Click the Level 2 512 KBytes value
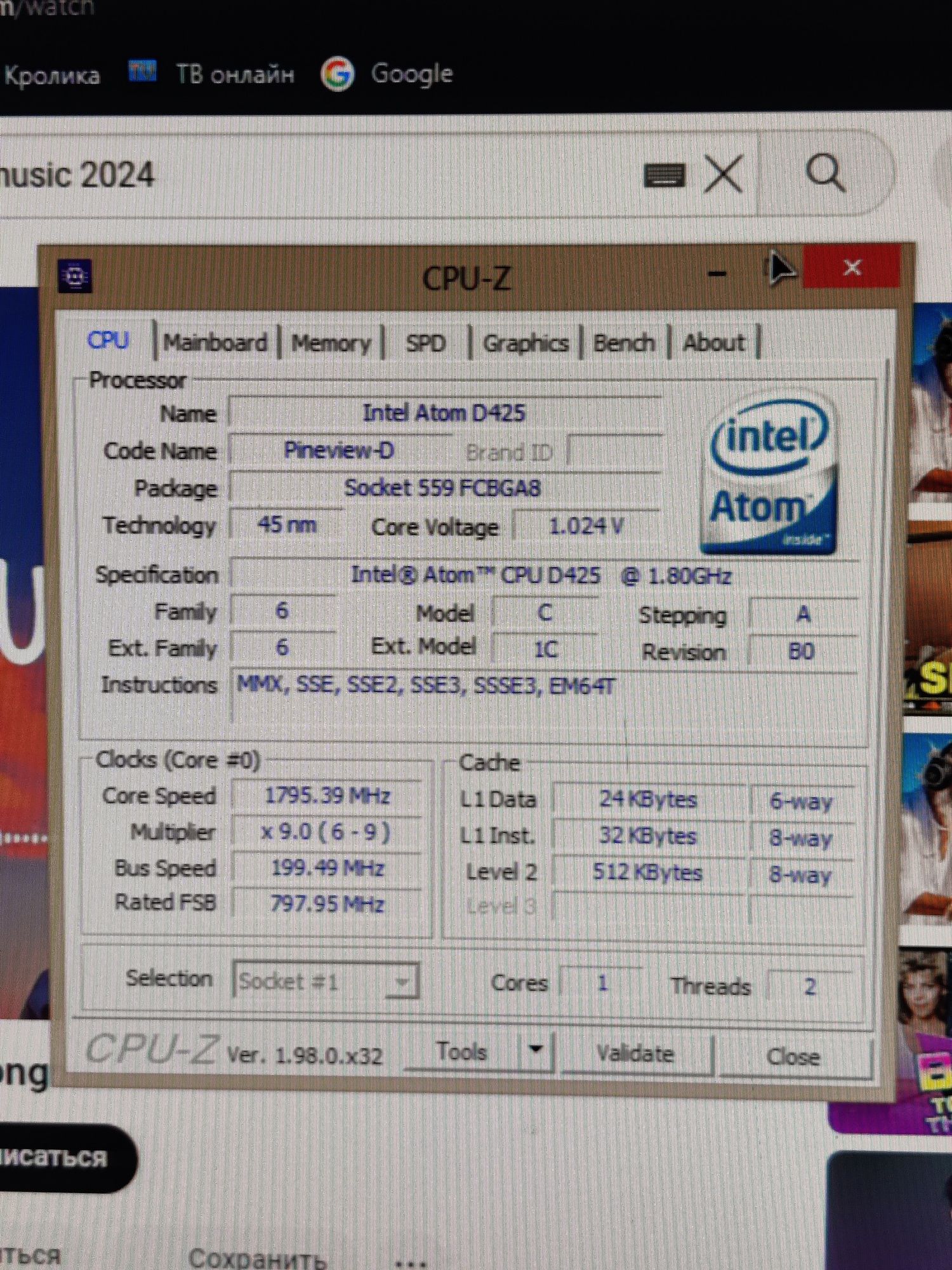952x1270 pixels. point(649,872)
